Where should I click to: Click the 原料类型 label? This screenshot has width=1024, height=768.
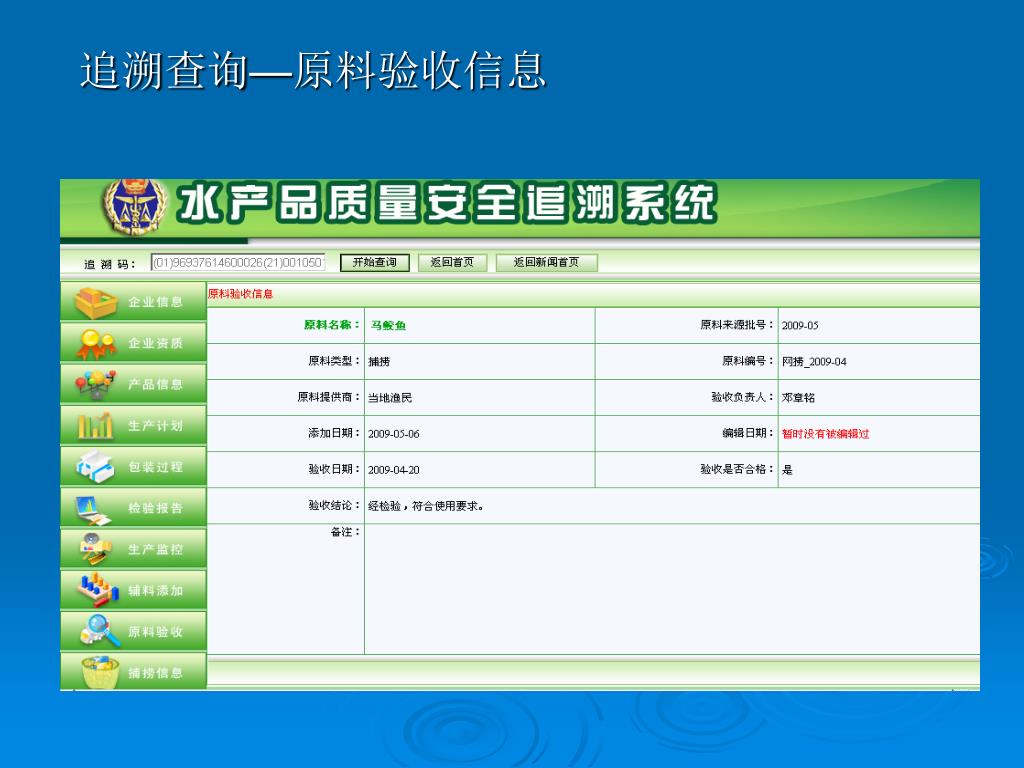334,360
